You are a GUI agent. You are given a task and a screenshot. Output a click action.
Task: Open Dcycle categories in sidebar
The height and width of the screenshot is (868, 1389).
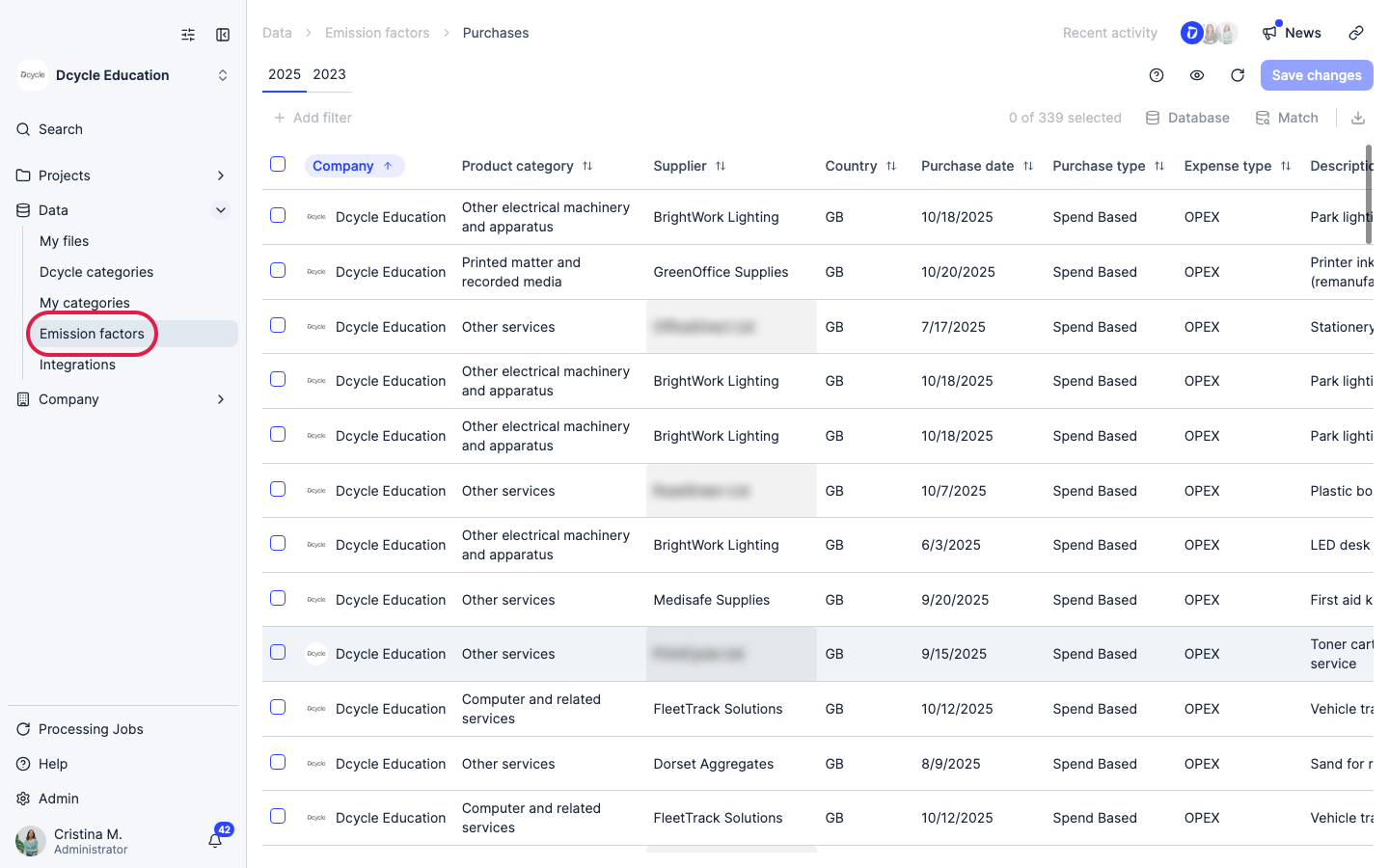(96, 272)
